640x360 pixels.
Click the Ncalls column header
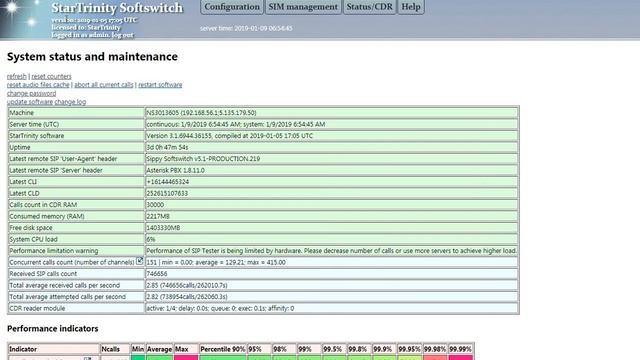tap(115, 349)
